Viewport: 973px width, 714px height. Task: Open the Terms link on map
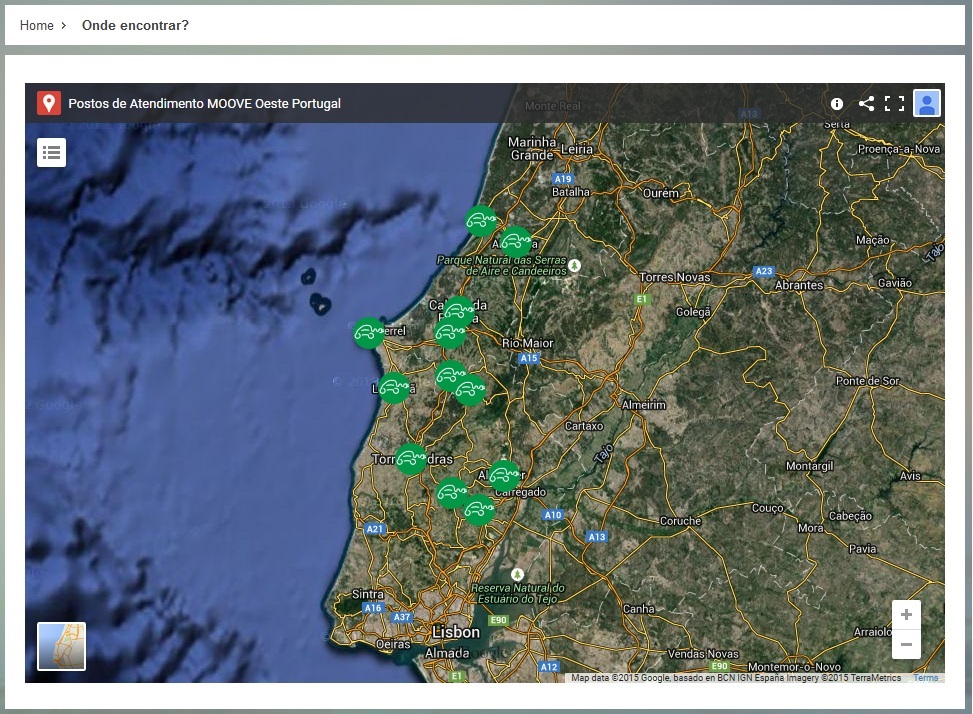click(925, 677)
